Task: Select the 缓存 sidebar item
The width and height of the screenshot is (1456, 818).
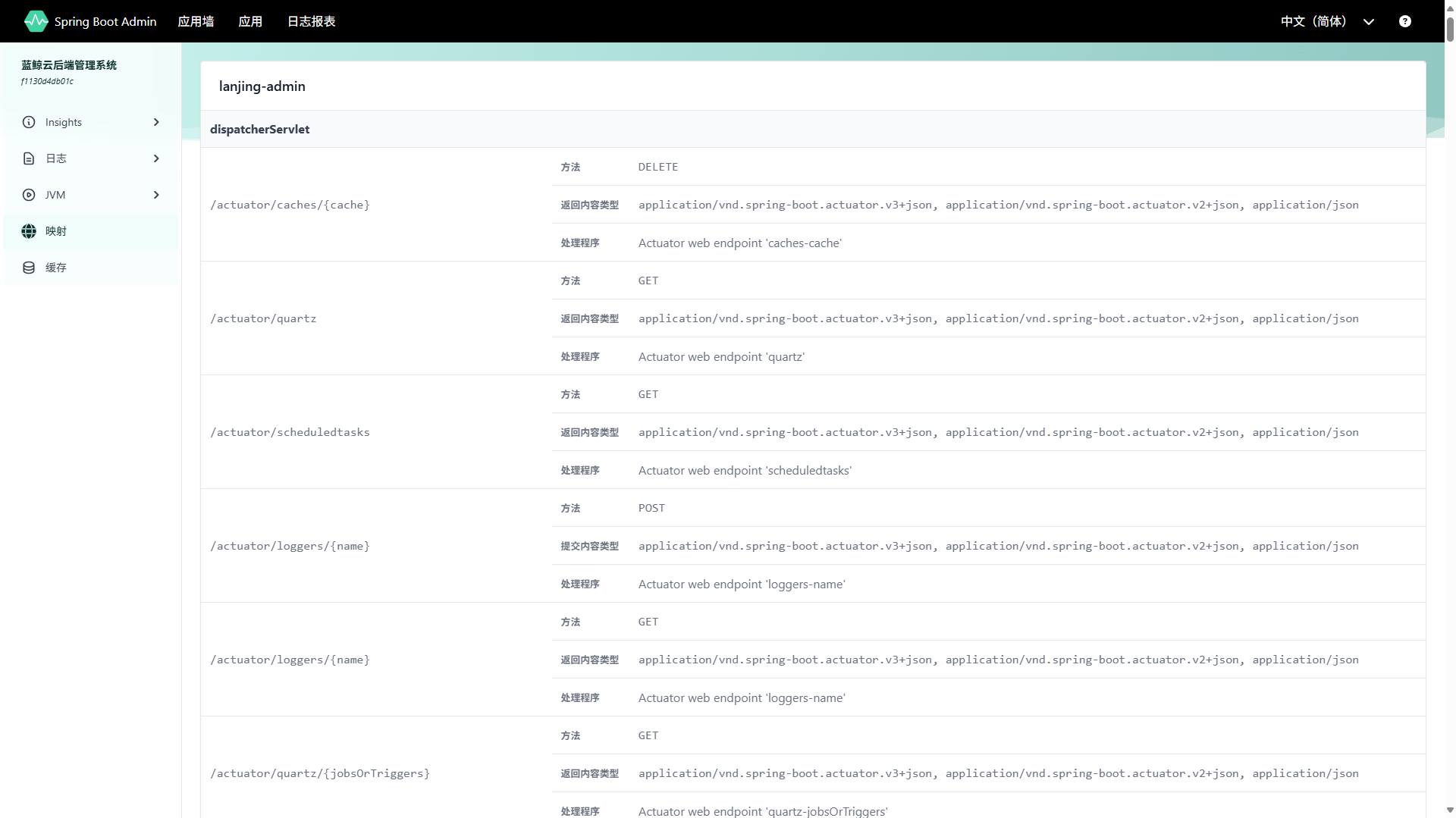Action: coord(56,268)
